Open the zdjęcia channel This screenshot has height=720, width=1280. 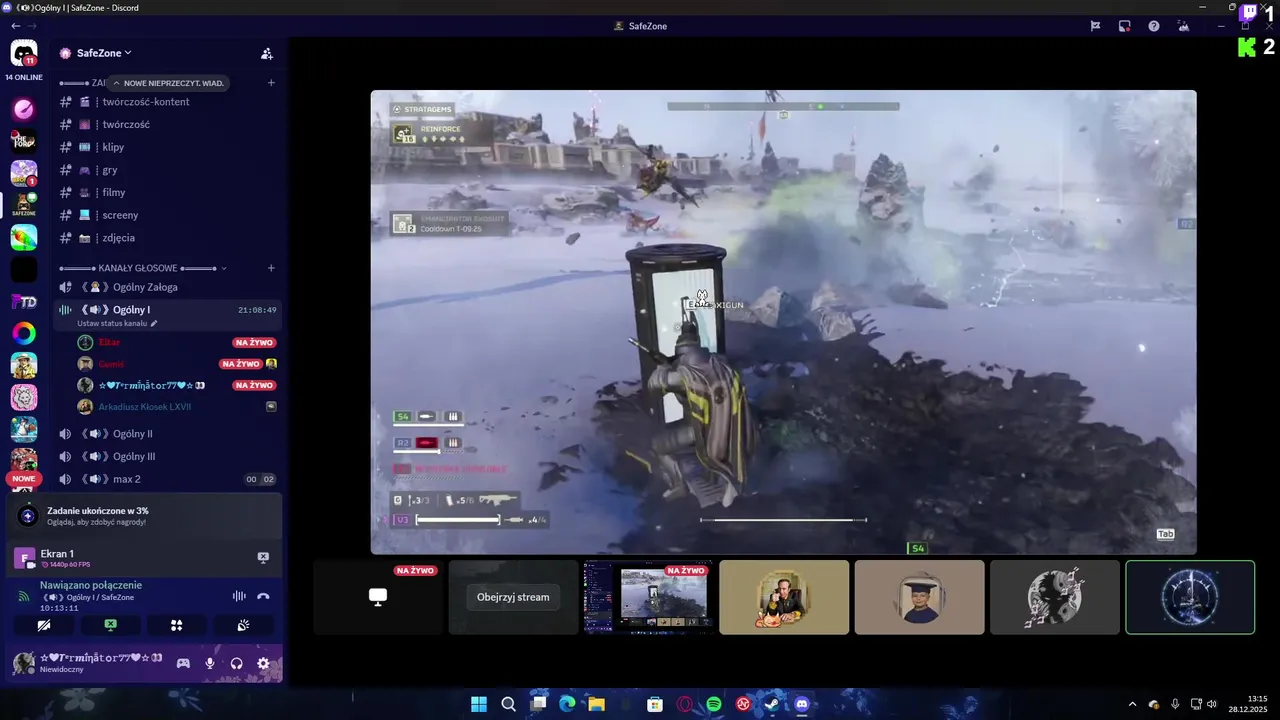pyautogui.click(x=168, y=238)
